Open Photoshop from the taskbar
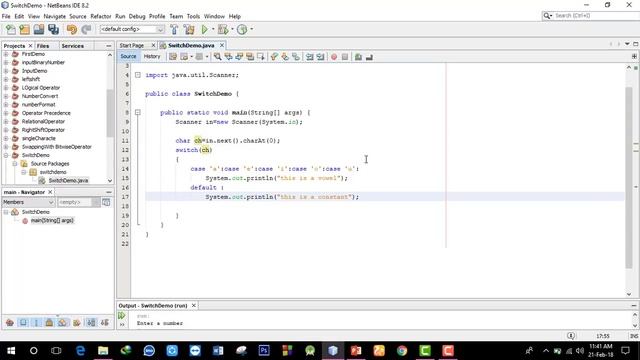The width and height of the screenshot is (640, 360). [x=264, y=351]
